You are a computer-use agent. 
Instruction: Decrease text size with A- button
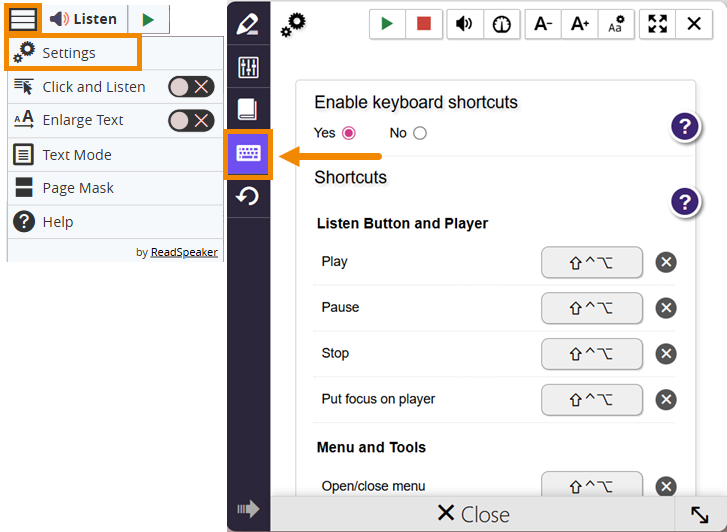[x=543, y=24]
